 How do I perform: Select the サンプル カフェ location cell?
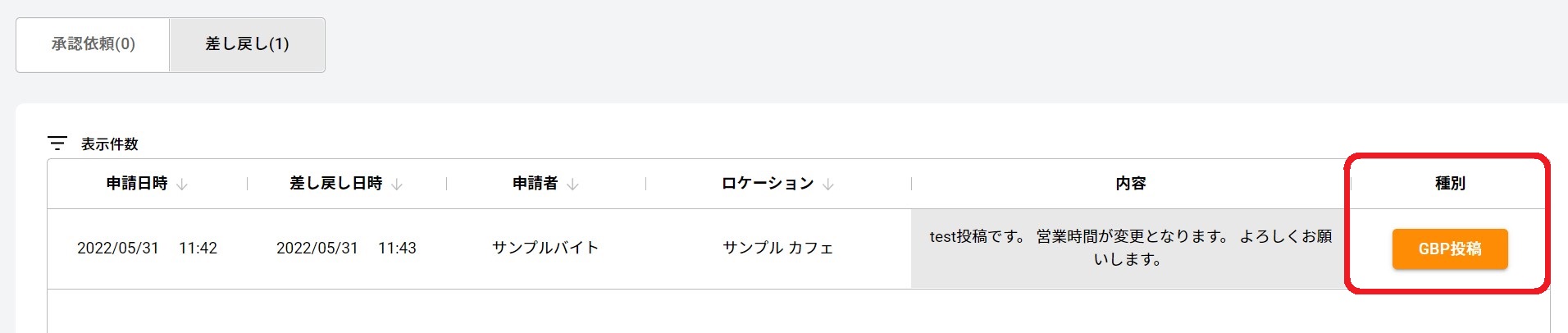[x=777, y=248]
